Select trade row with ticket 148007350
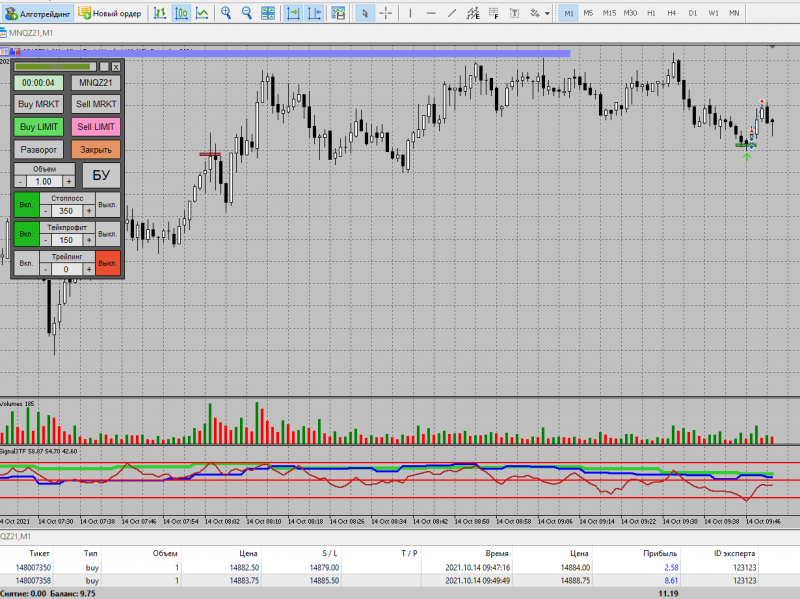 pyautogui.click(x=400, y=567)
